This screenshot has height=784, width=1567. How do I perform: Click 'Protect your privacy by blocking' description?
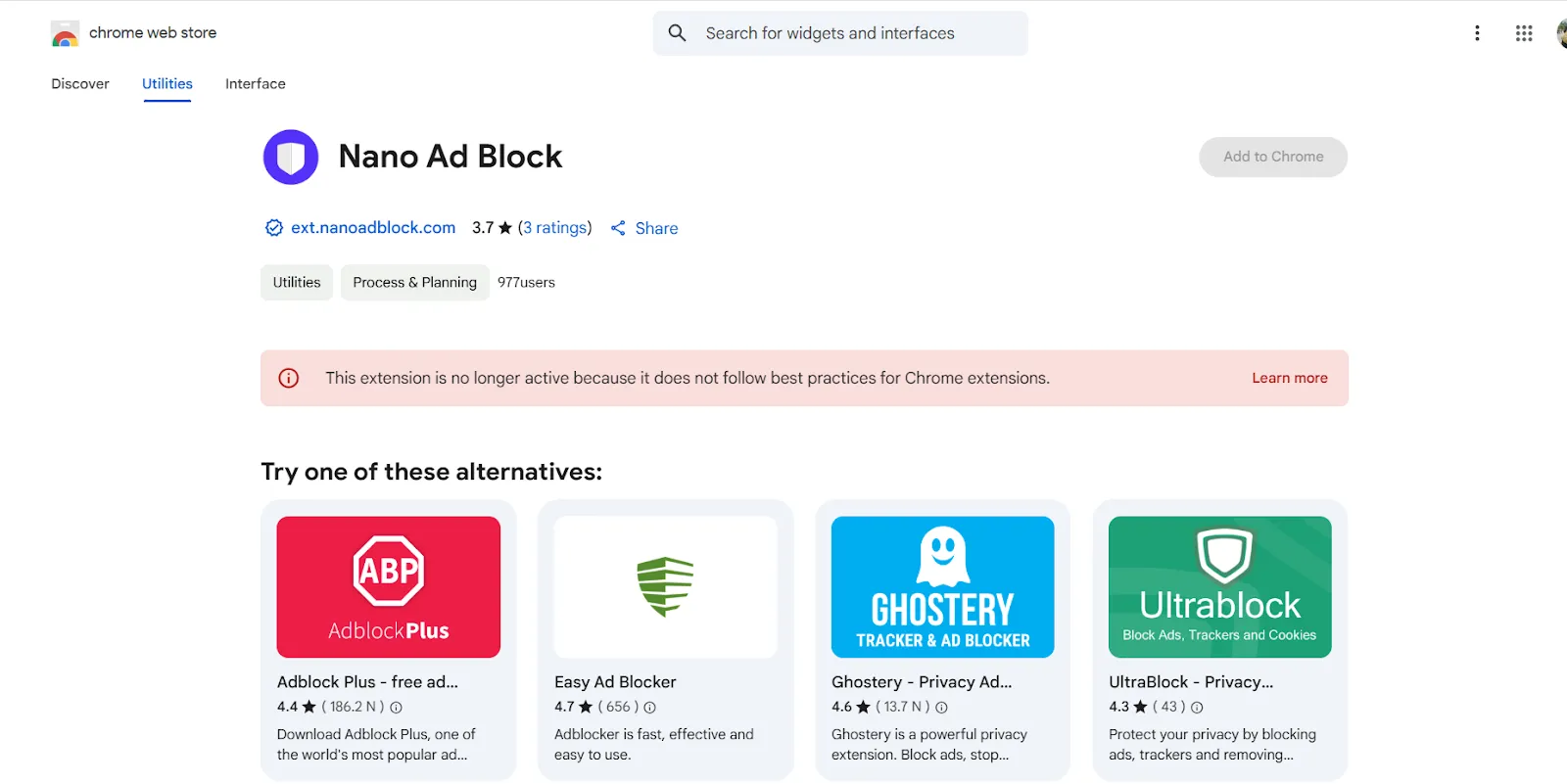pos(1212,745)
